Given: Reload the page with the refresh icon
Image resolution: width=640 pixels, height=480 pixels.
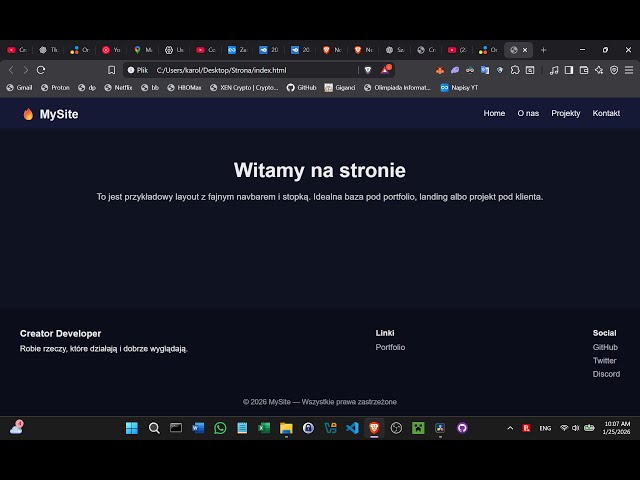Looking at the screenshot, I should (x=41, y=70).
